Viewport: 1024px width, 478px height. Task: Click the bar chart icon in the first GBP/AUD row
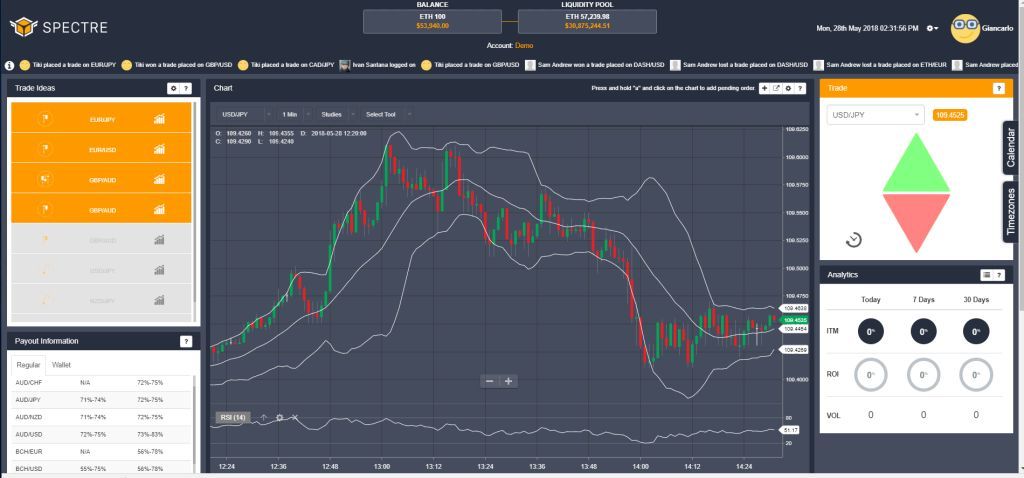(159, 180)
